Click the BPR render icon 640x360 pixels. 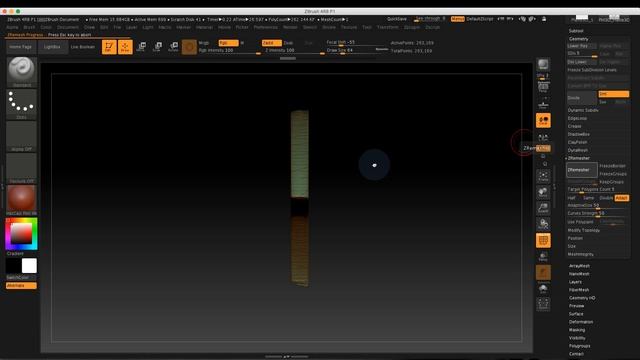(x=543, y=64)
